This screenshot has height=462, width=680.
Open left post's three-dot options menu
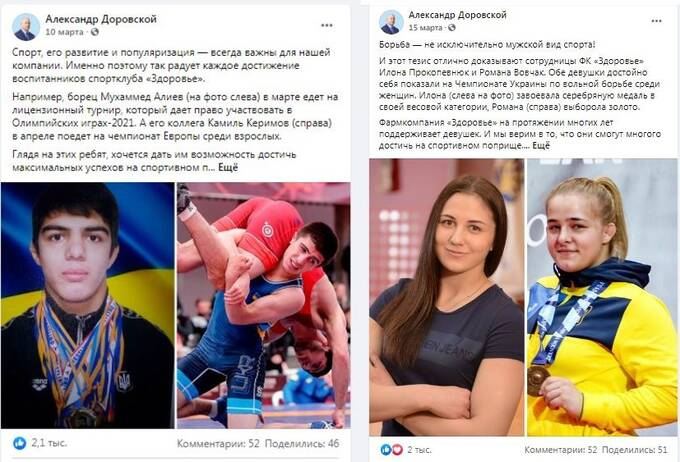(327, 26)
